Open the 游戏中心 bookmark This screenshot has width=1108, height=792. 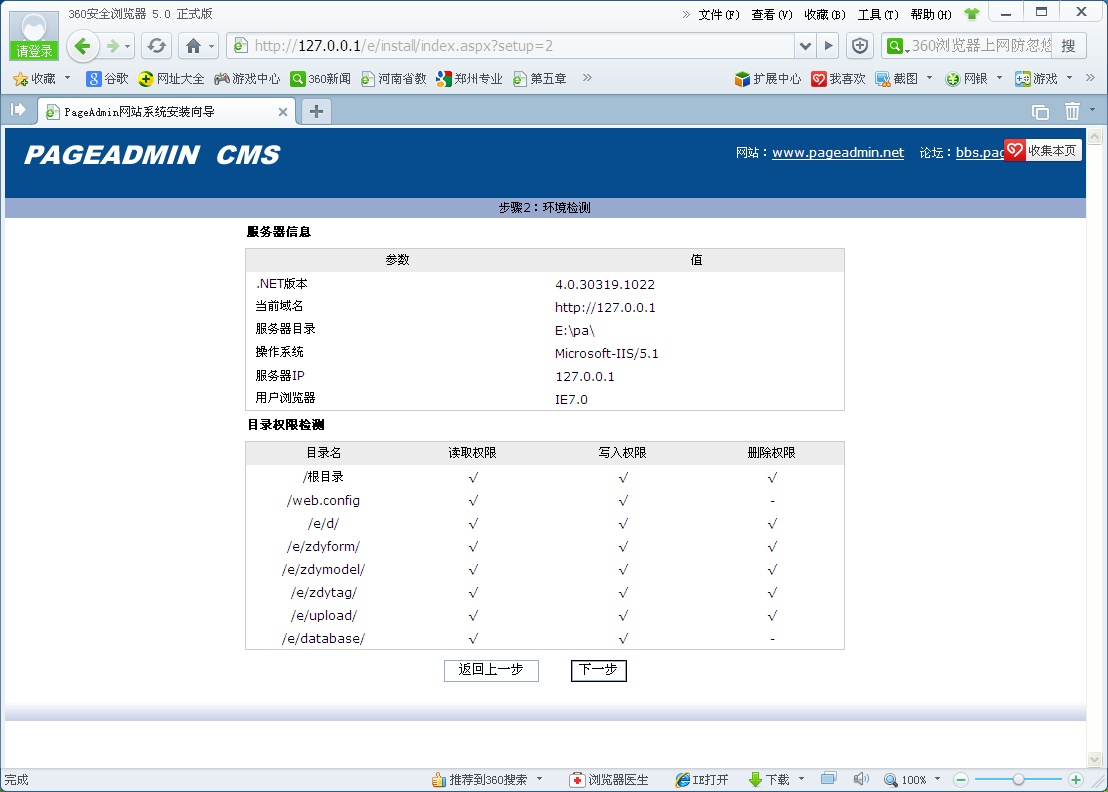[x=247, y=78]
